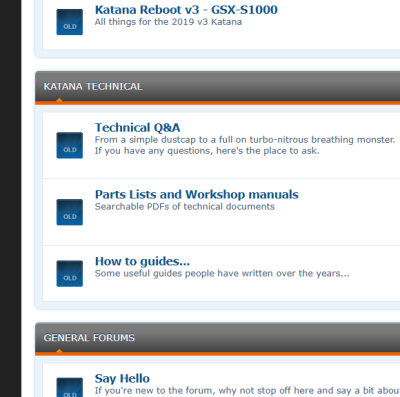Click 'Searchable PDFs of technical documents' description
Viewport: 400px width, 397px height.
click(x=185, y=207)
